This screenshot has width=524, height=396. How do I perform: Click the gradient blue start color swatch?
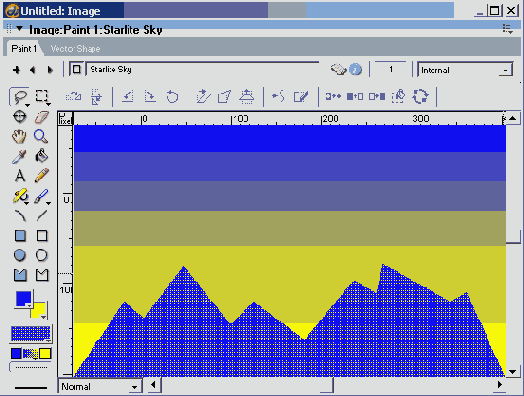[16, 354]
